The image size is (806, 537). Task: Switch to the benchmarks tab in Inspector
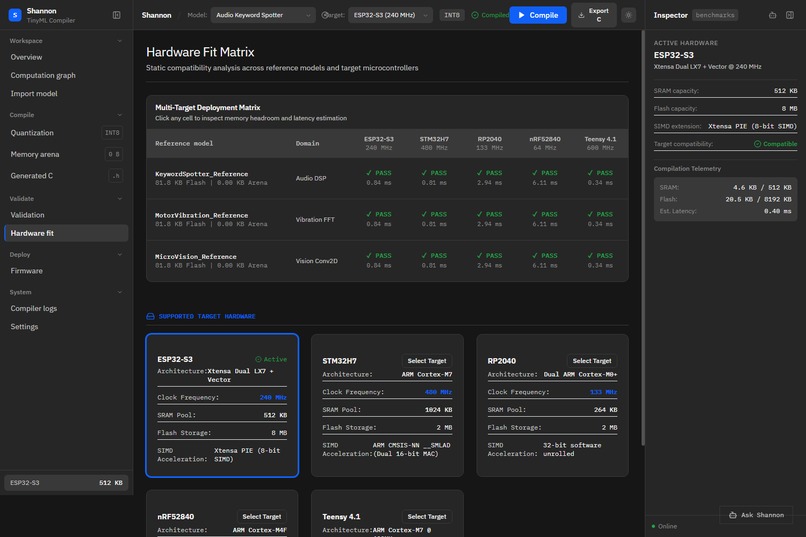point(715,15)
